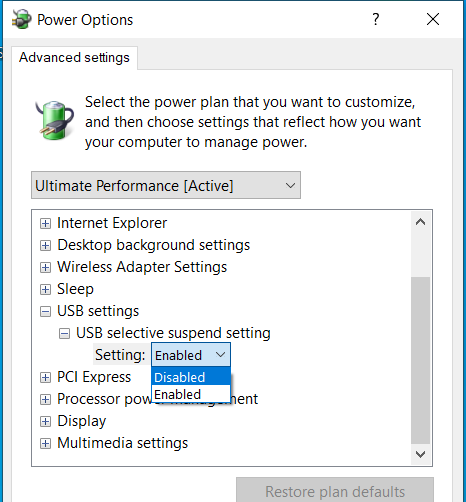Image resolution: width=466 pixels, height=502 pixels.
Task: Select the Advanced settings tab
Action: point(74,57)
